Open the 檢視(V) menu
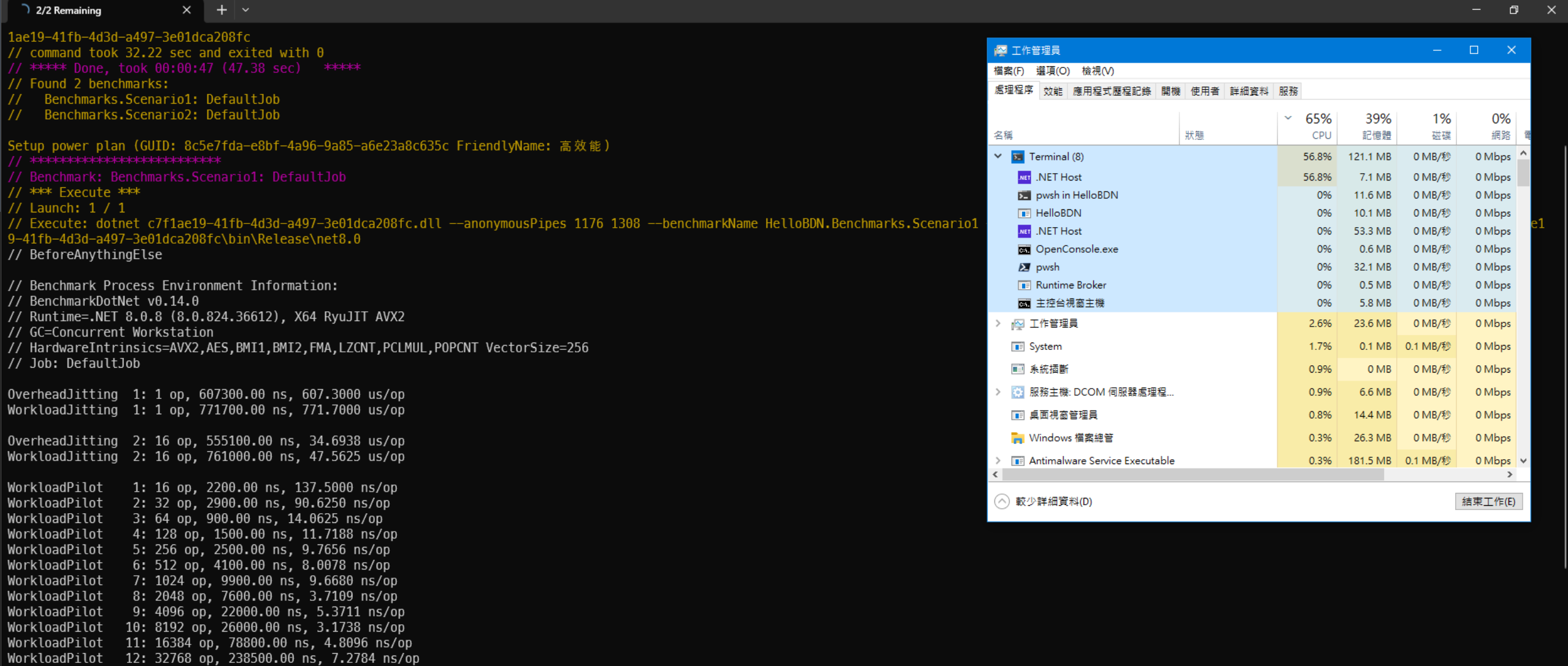Image resolution: width=1568 pixels, height=666 pixels. 1097,71
